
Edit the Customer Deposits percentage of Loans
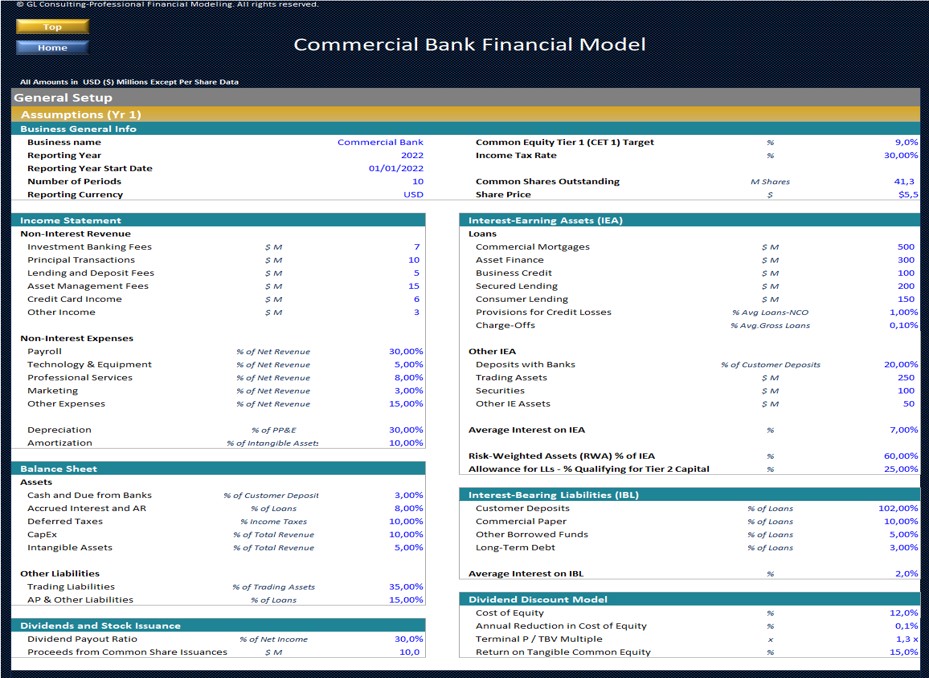pos(895,507)
